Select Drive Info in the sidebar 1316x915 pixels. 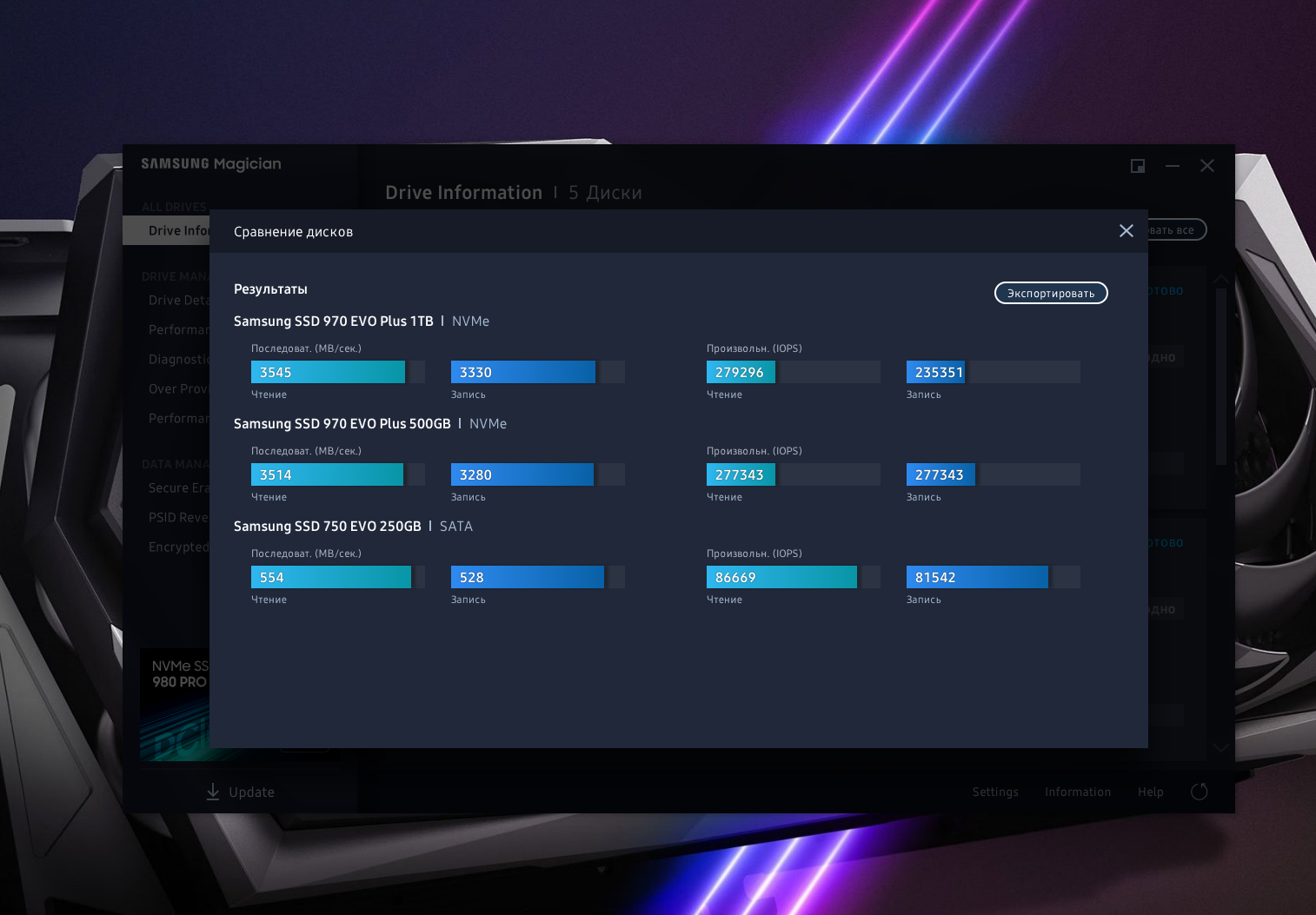coord(167,230)
